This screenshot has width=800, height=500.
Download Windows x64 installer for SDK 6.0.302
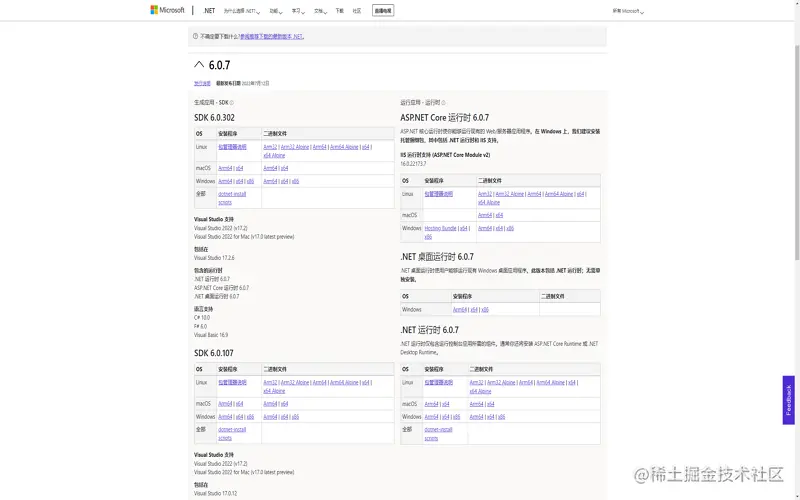pyautogui.click(x=239, y=181)
